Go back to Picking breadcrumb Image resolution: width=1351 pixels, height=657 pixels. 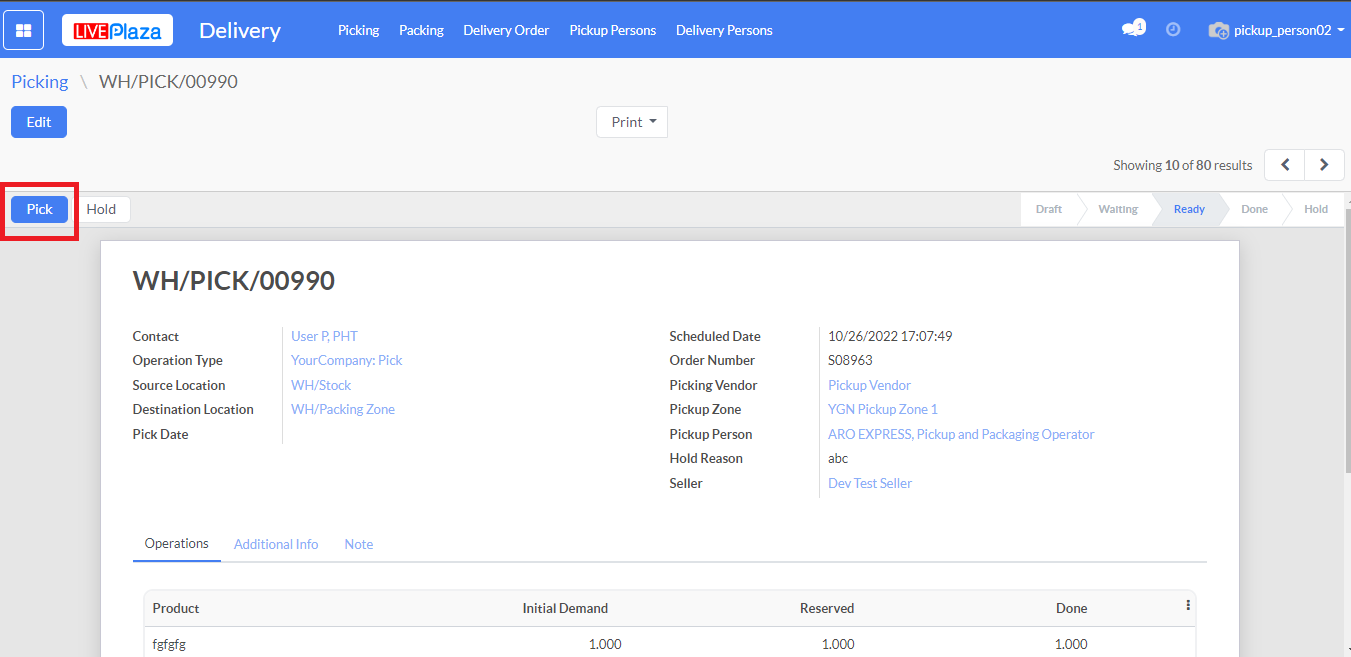click(40, 82)
